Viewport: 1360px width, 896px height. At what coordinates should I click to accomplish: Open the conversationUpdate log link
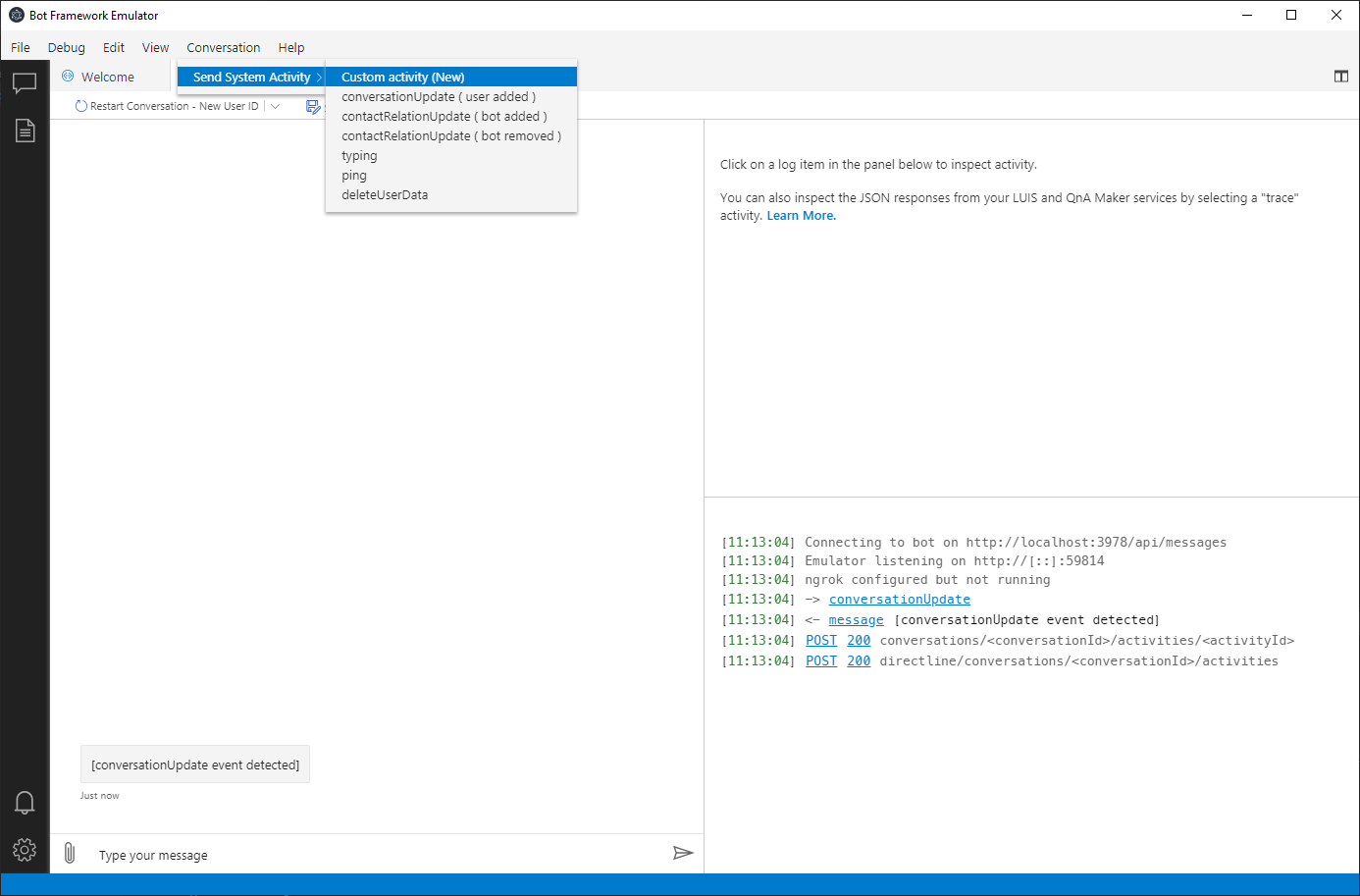coord(900,599)
